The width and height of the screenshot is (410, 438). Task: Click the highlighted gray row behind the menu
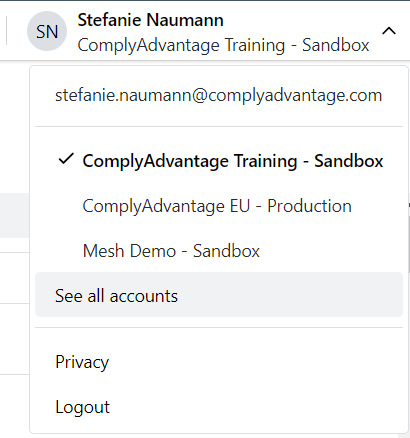point(15,215)
